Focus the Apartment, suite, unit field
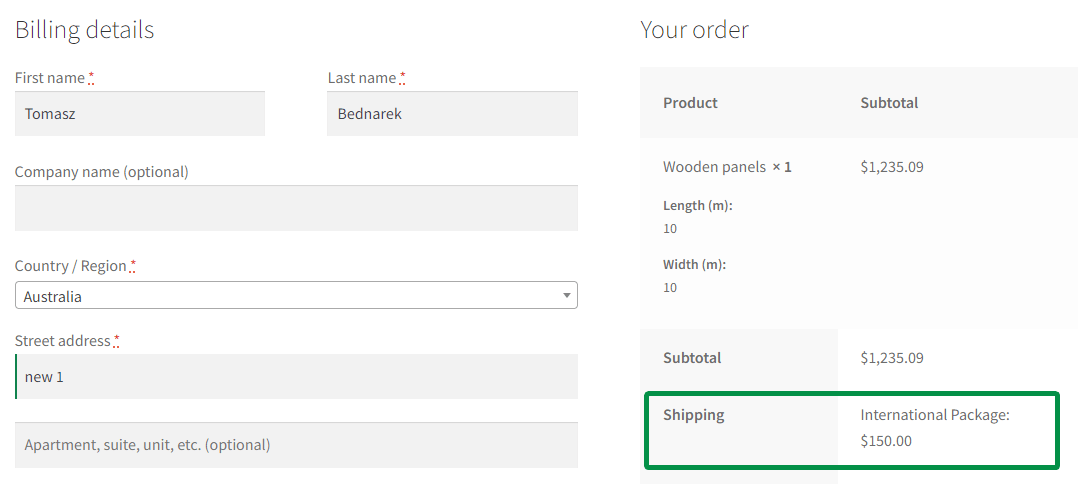This screenshot has width=1086, height=484. [x=296, y=445]
